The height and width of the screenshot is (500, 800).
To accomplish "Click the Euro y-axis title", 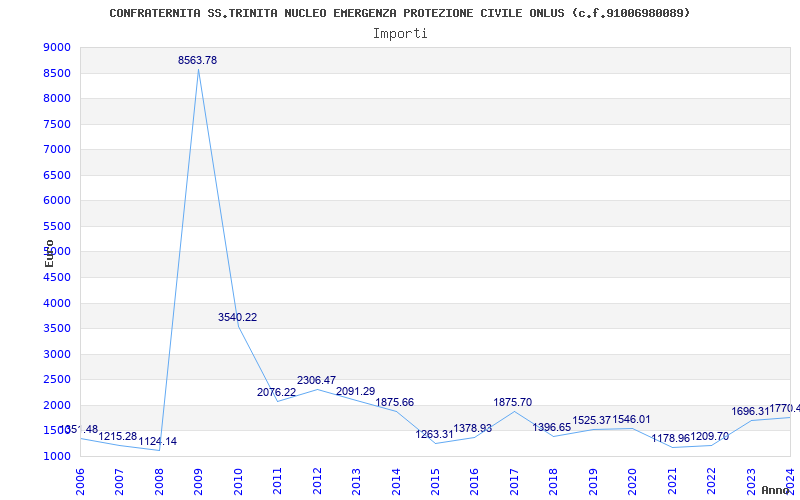I will (x=49, y=254).
